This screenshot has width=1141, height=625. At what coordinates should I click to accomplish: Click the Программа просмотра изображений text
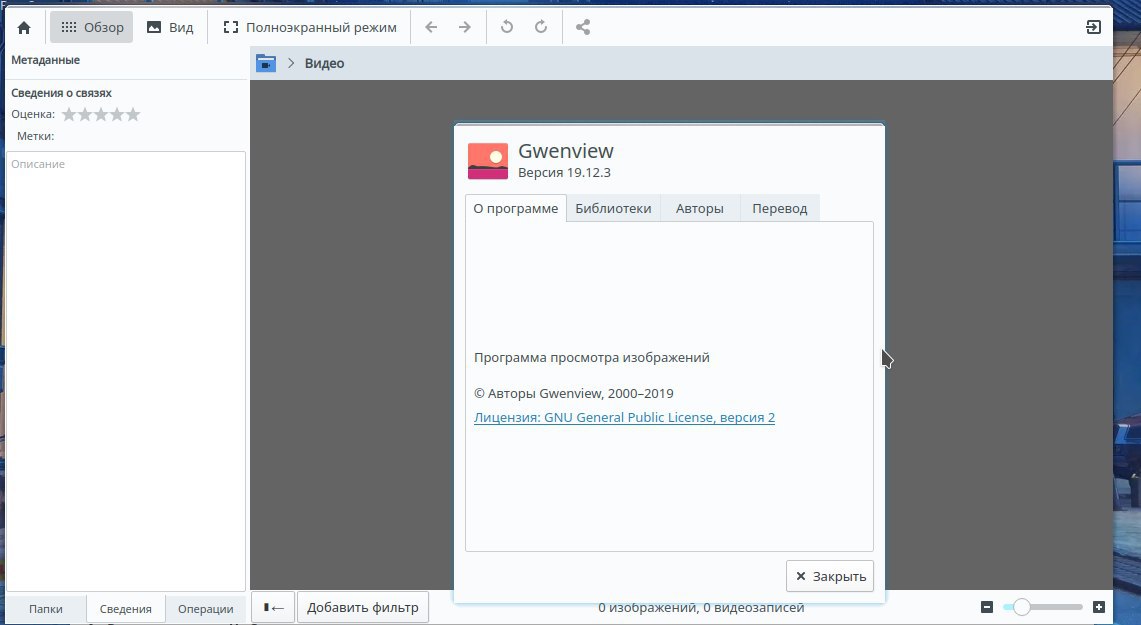592,357
